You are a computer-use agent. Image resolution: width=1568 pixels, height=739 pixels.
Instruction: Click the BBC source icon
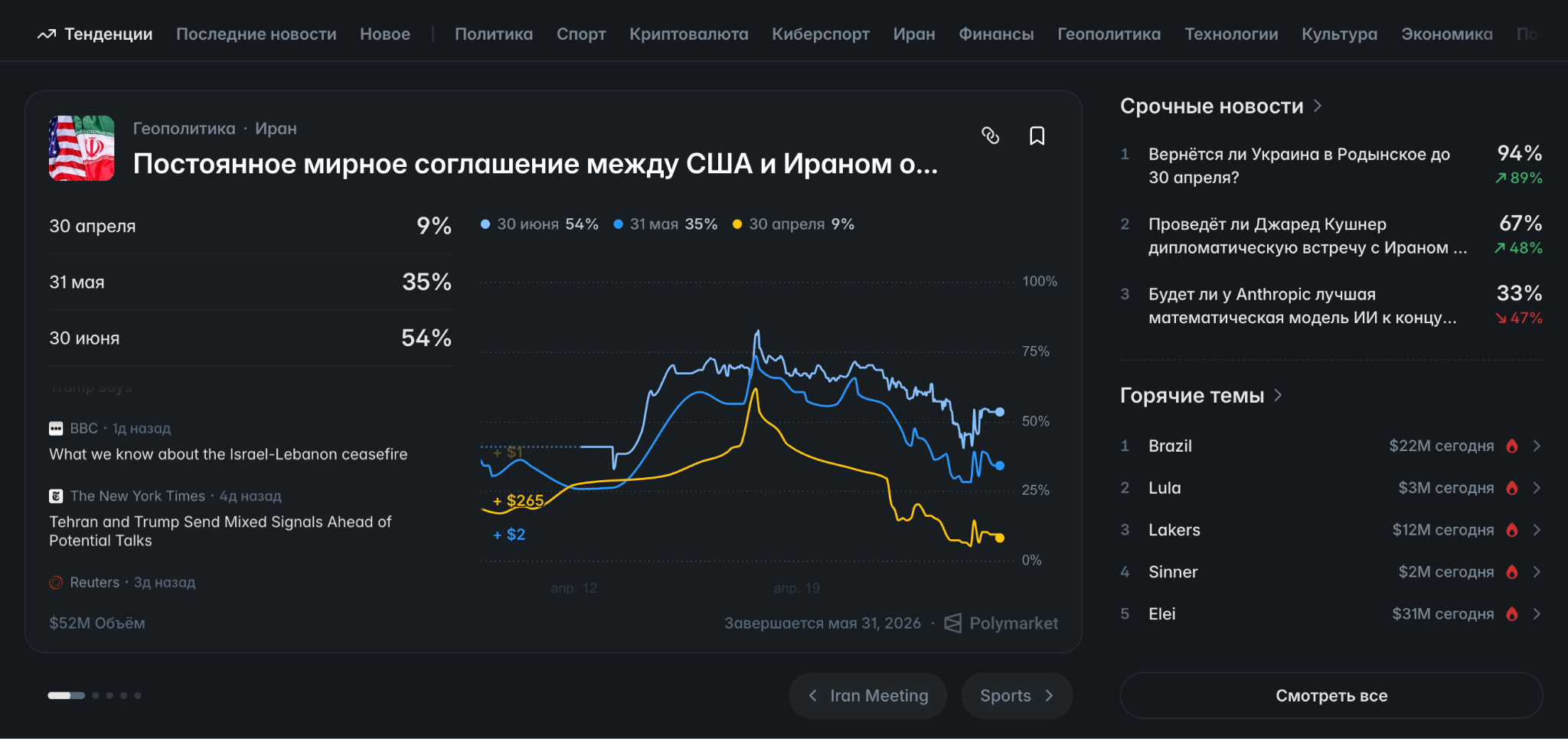56,428
